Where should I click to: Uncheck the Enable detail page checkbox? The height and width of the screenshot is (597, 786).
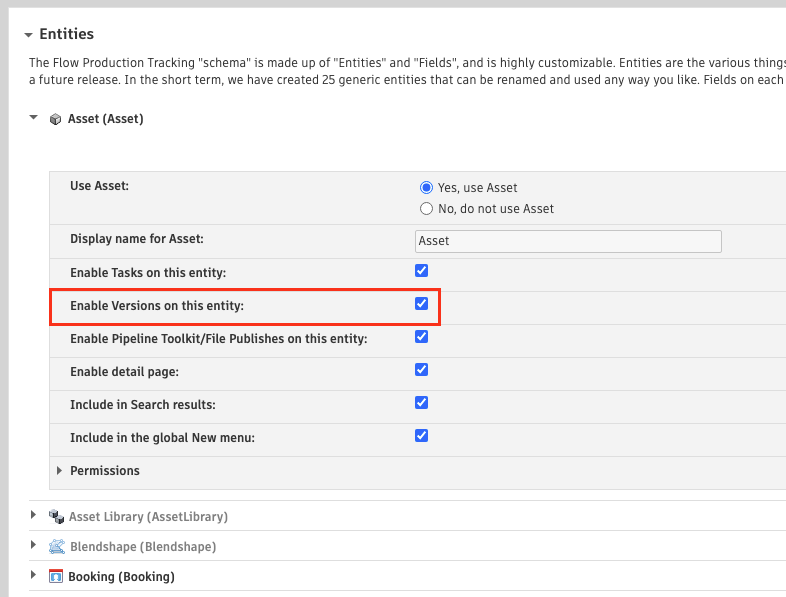(x=422, y=370)
